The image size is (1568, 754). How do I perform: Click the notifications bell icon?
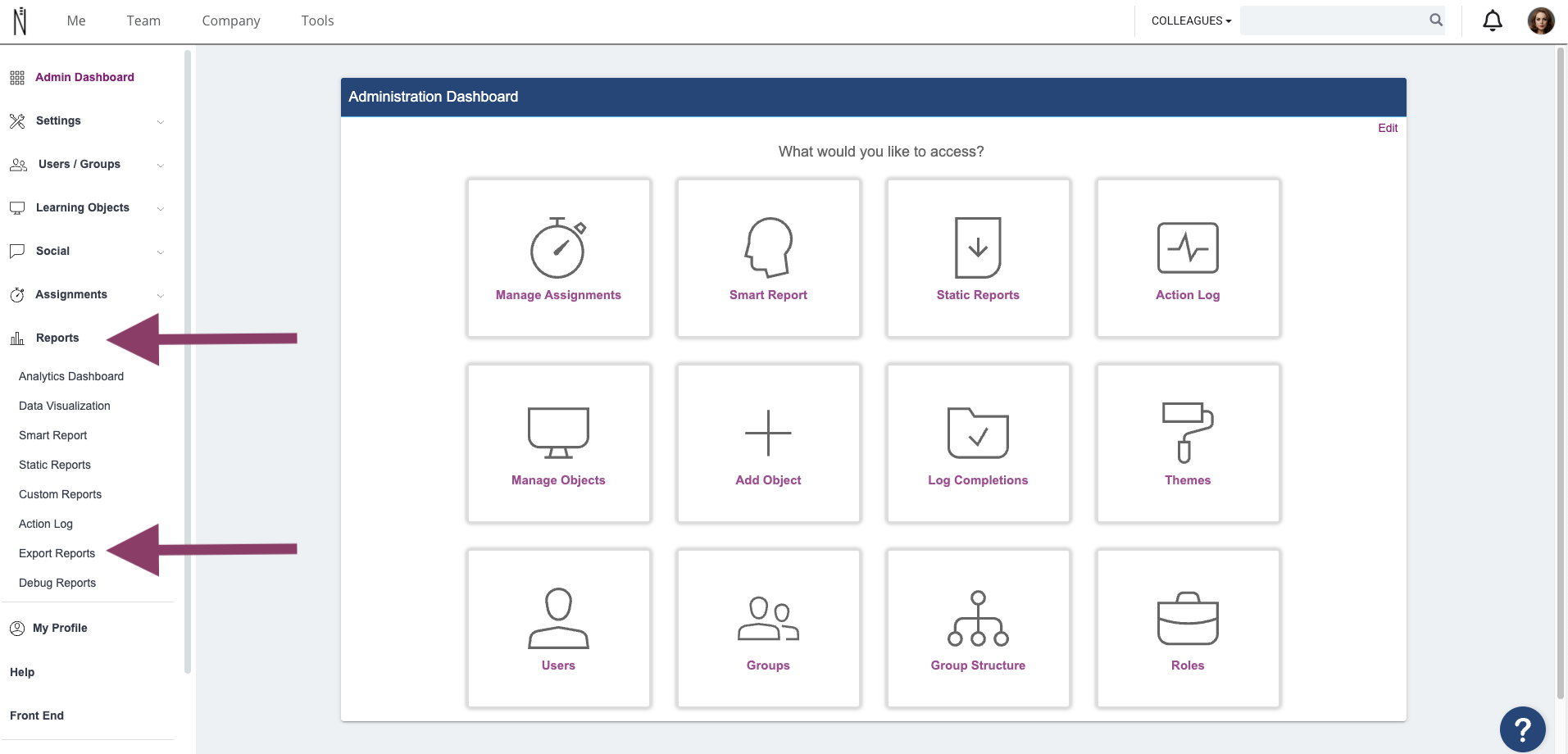pos(1493,20)
